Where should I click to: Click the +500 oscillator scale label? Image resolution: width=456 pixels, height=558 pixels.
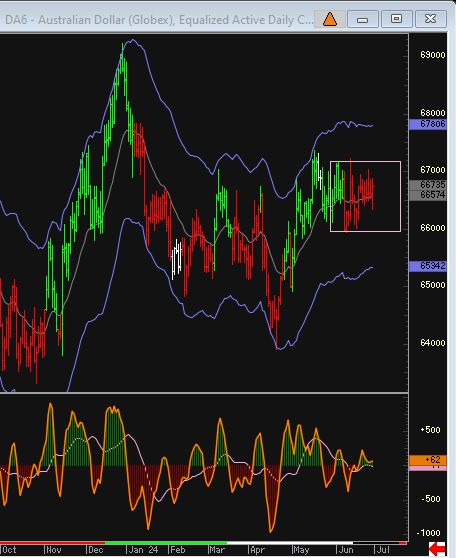pyautogui.click(x=430, y=430)
